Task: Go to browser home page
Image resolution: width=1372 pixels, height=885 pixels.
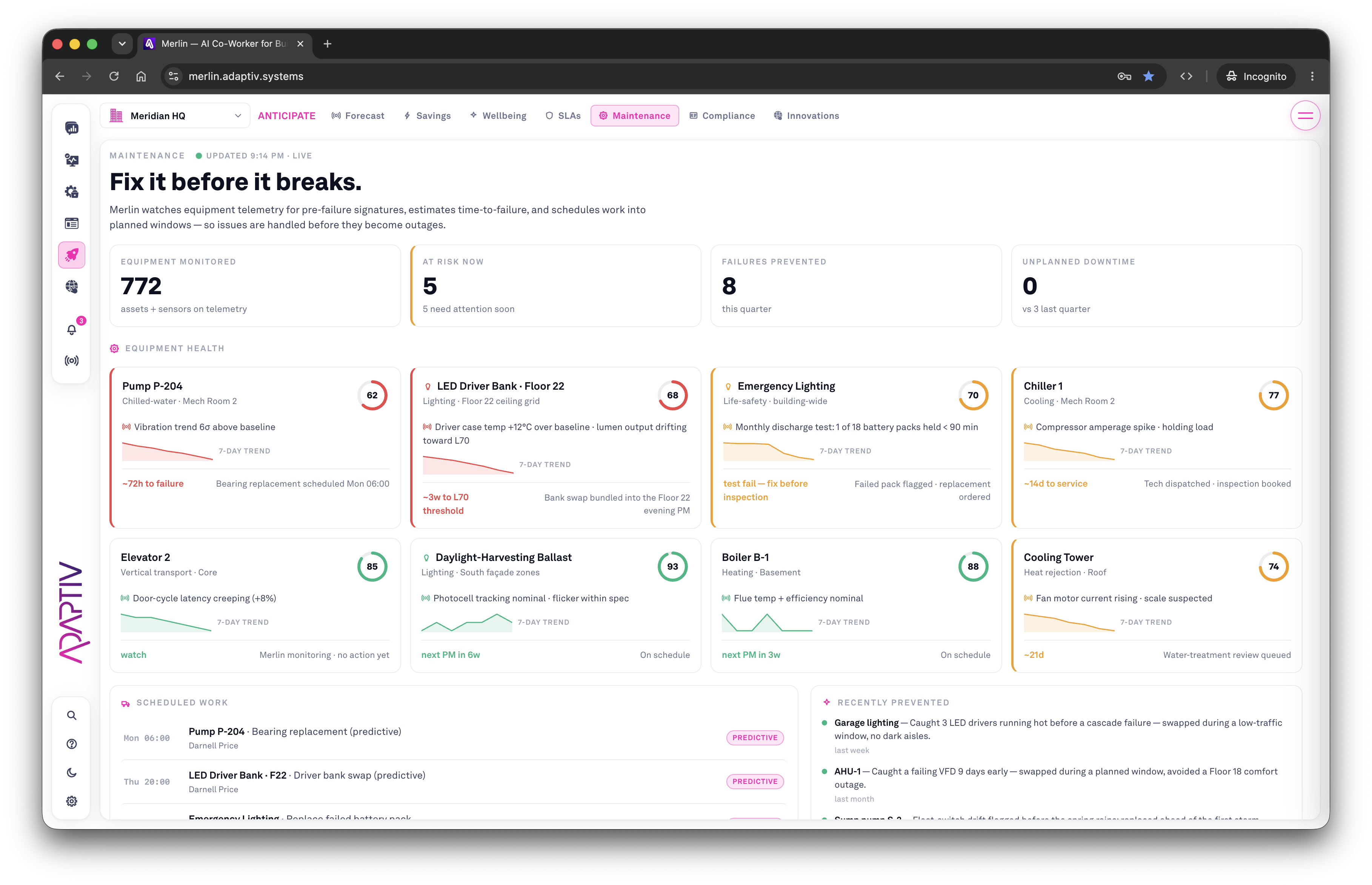Action: click(x=141, y=76)
